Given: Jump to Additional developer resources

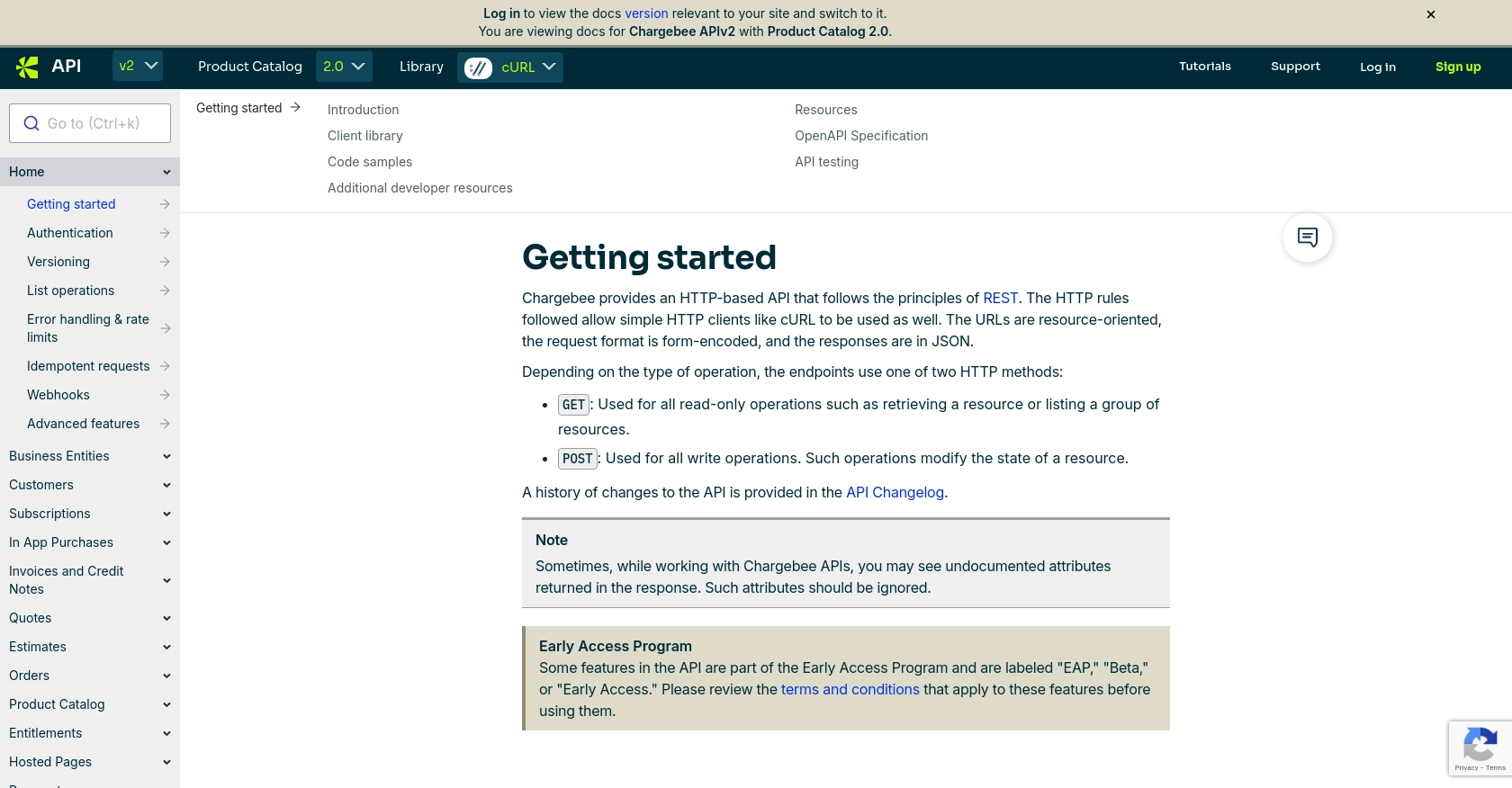Looking at the screenshot, I should 420,188.
